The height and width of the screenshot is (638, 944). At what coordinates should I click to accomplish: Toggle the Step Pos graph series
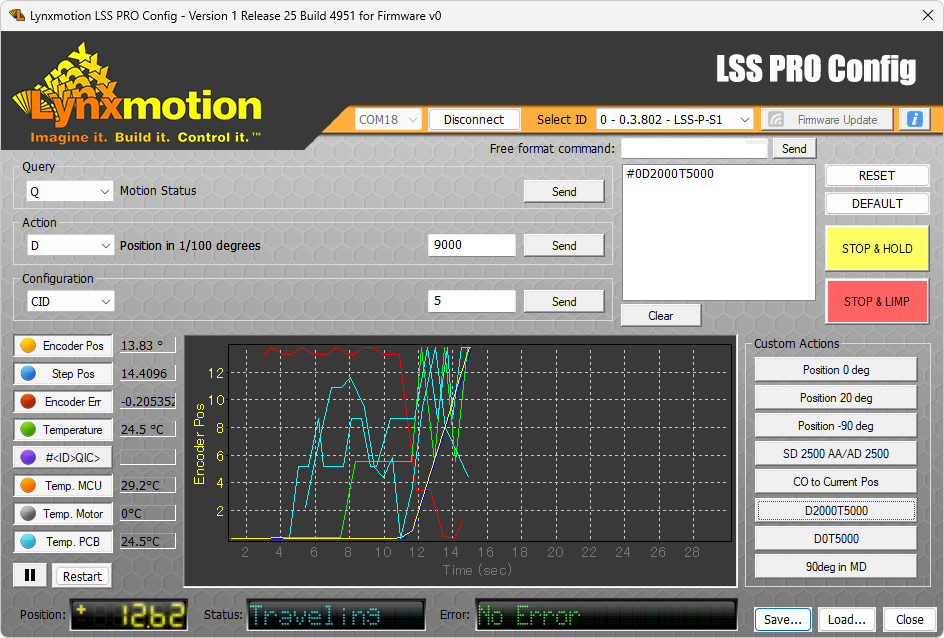tap(63, 374)
